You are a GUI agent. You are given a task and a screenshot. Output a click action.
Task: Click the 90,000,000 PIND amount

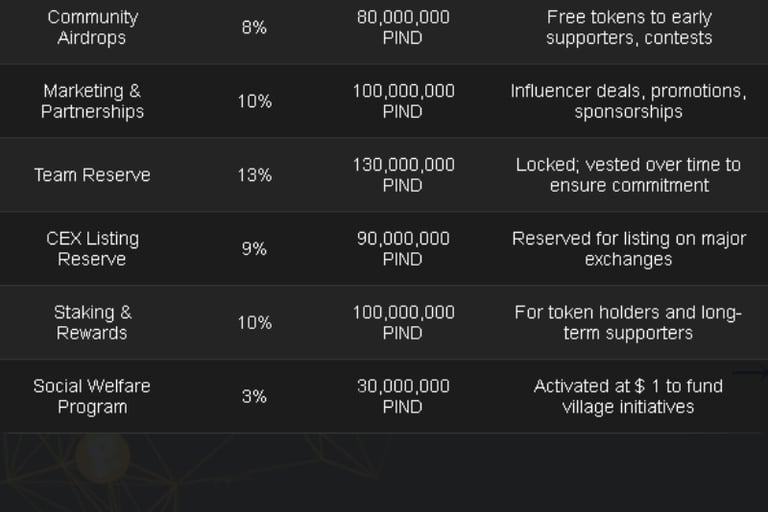[403, 249]
